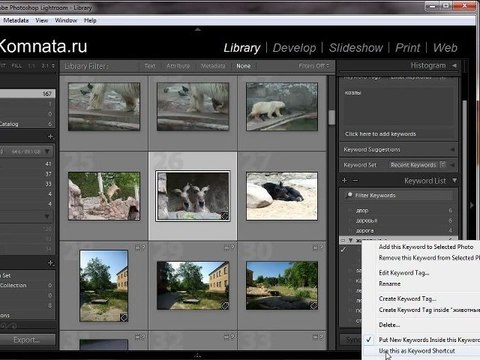Select the catalog row showing 167 photos
This screenshot has width=480, height=360.
[27, 94]
